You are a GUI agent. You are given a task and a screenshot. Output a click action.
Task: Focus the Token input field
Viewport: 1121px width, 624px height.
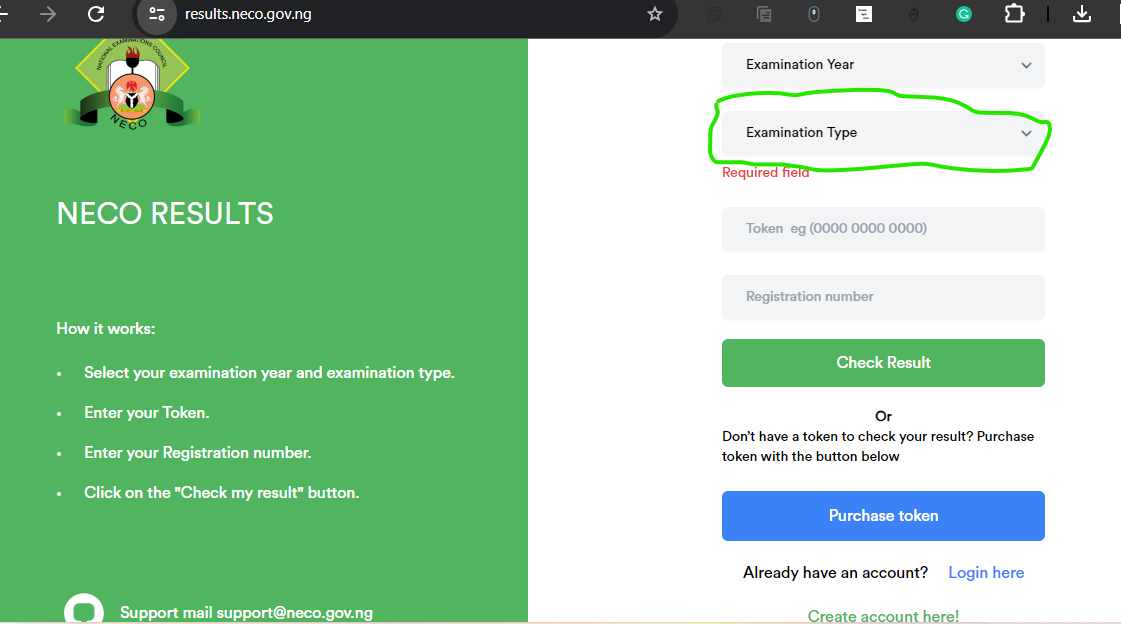(883, 229)
